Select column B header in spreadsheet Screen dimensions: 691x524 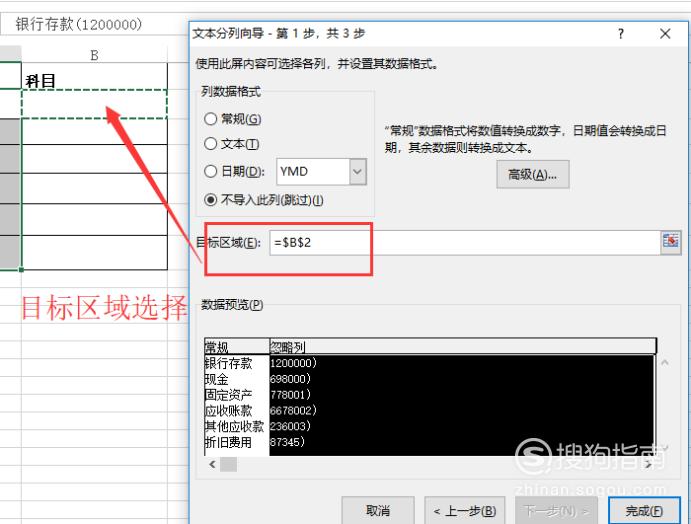[94, 55]
